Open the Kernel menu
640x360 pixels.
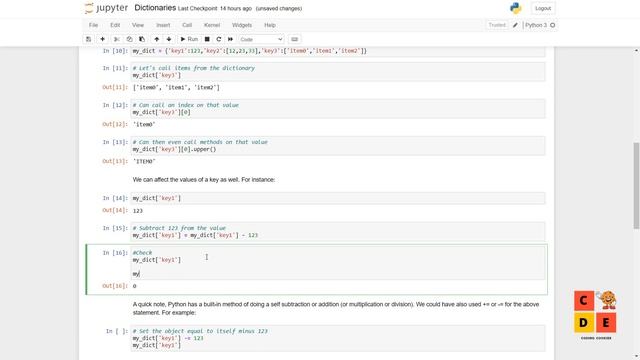point(212,25)
